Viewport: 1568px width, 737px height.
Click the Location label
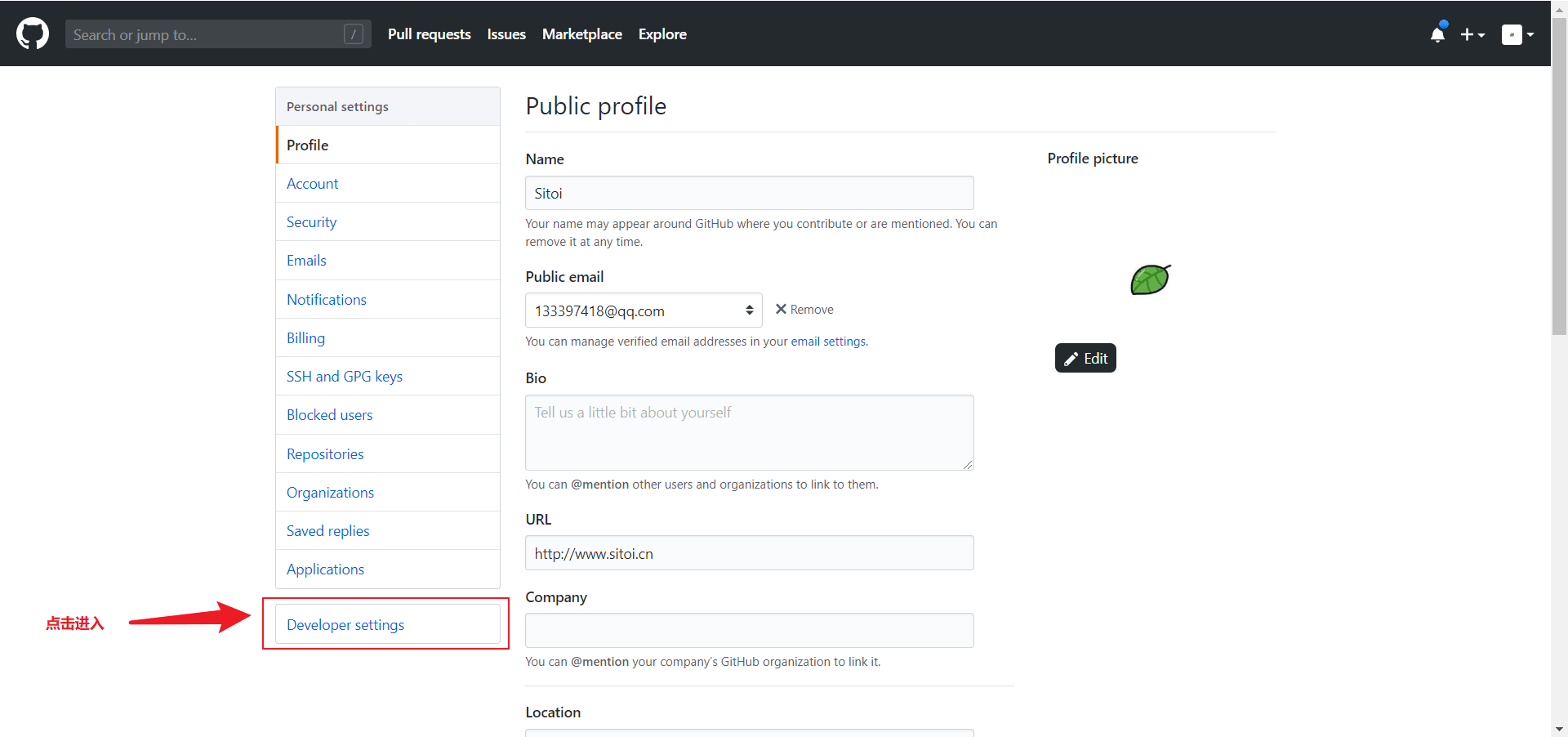tap(553, 712)
